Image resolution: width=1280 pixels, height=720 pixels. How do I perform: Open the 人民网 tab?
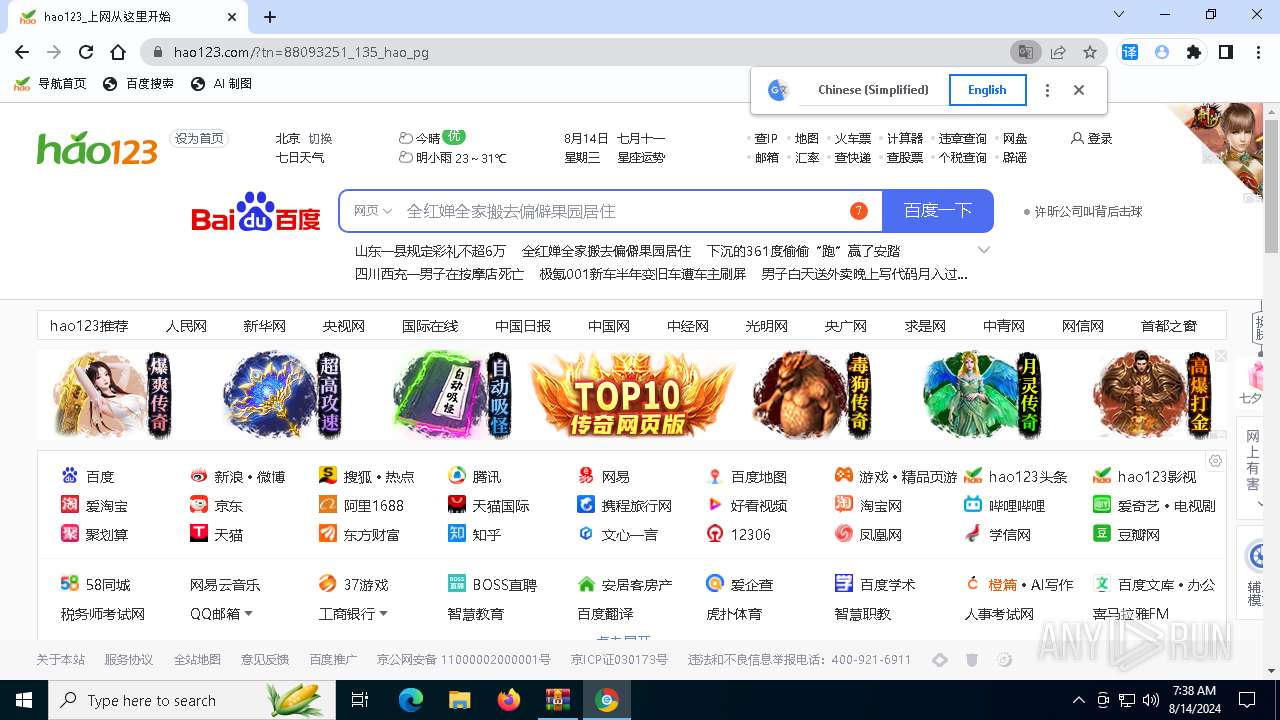[x=186, y=326]
